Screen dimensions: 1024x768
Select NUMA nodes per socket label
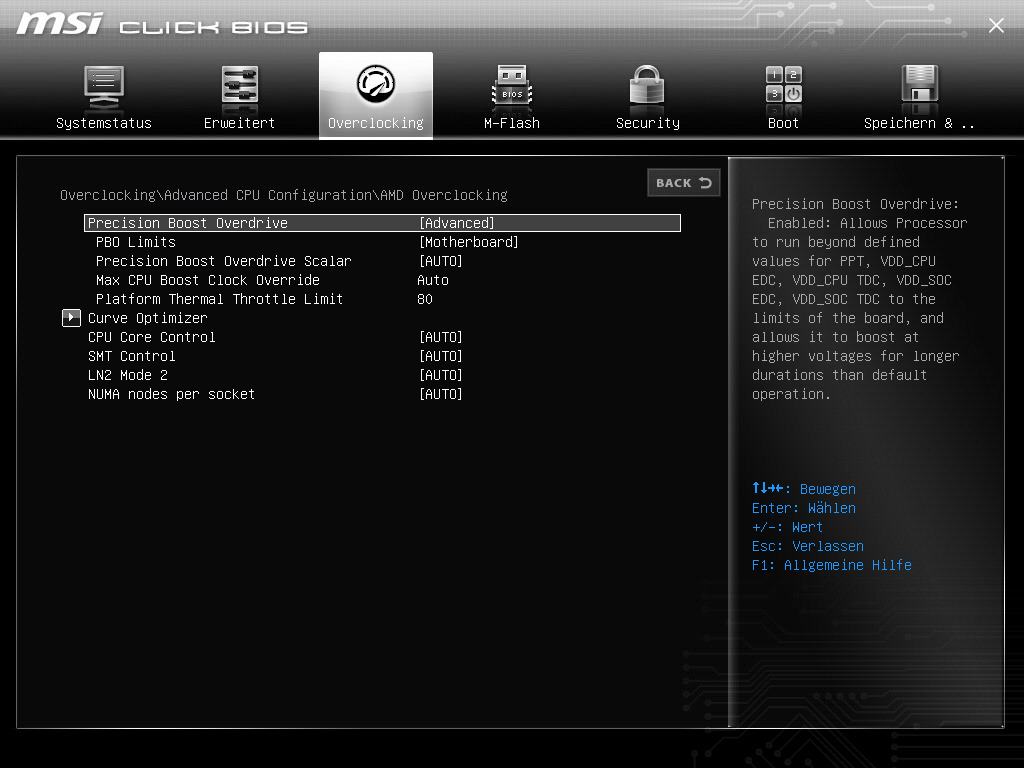point(171,394)
